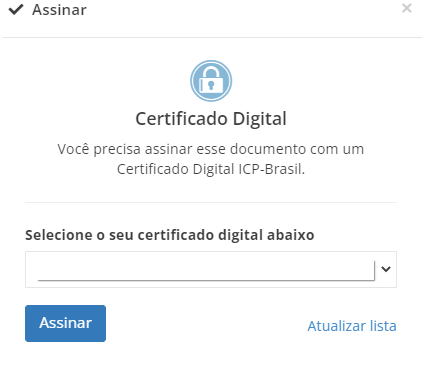422x385 pixels.
Task: Open the digital certificate selection combo box
Action: [x=211, y=269]
